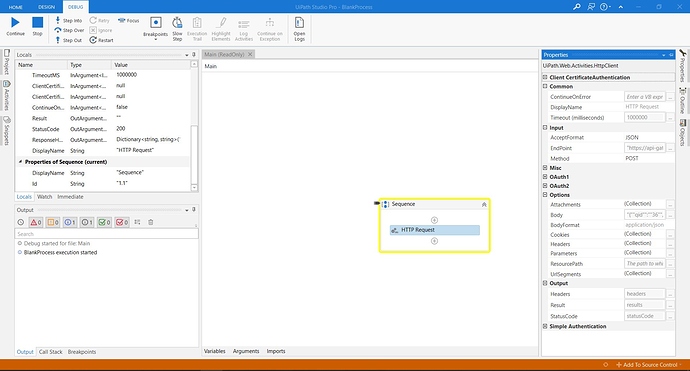690x371 pixels.
Task: Open the Call Stack tab
Action: point(51,352)
